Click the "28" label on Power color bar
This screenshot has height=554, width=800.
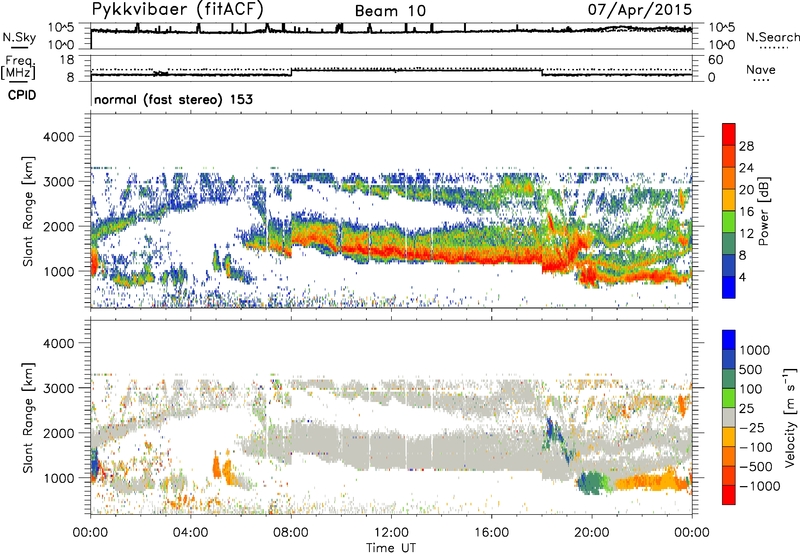(x=746, y=146)
